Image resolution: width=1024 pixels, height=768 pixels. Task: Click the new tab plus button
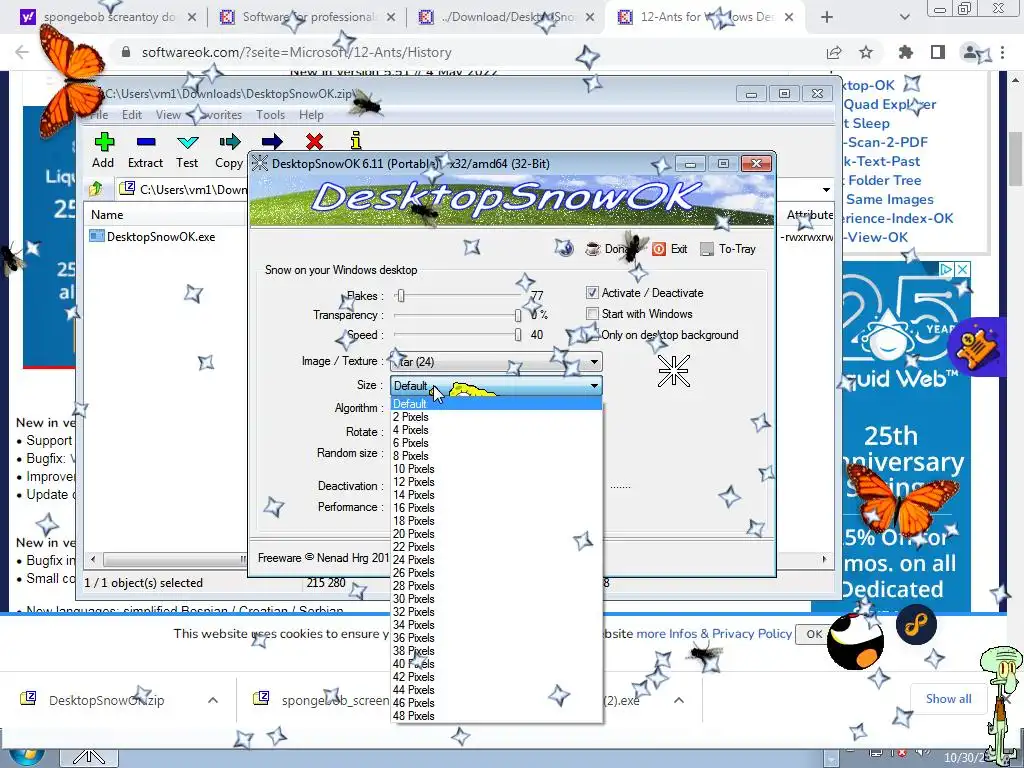(827, 17)
